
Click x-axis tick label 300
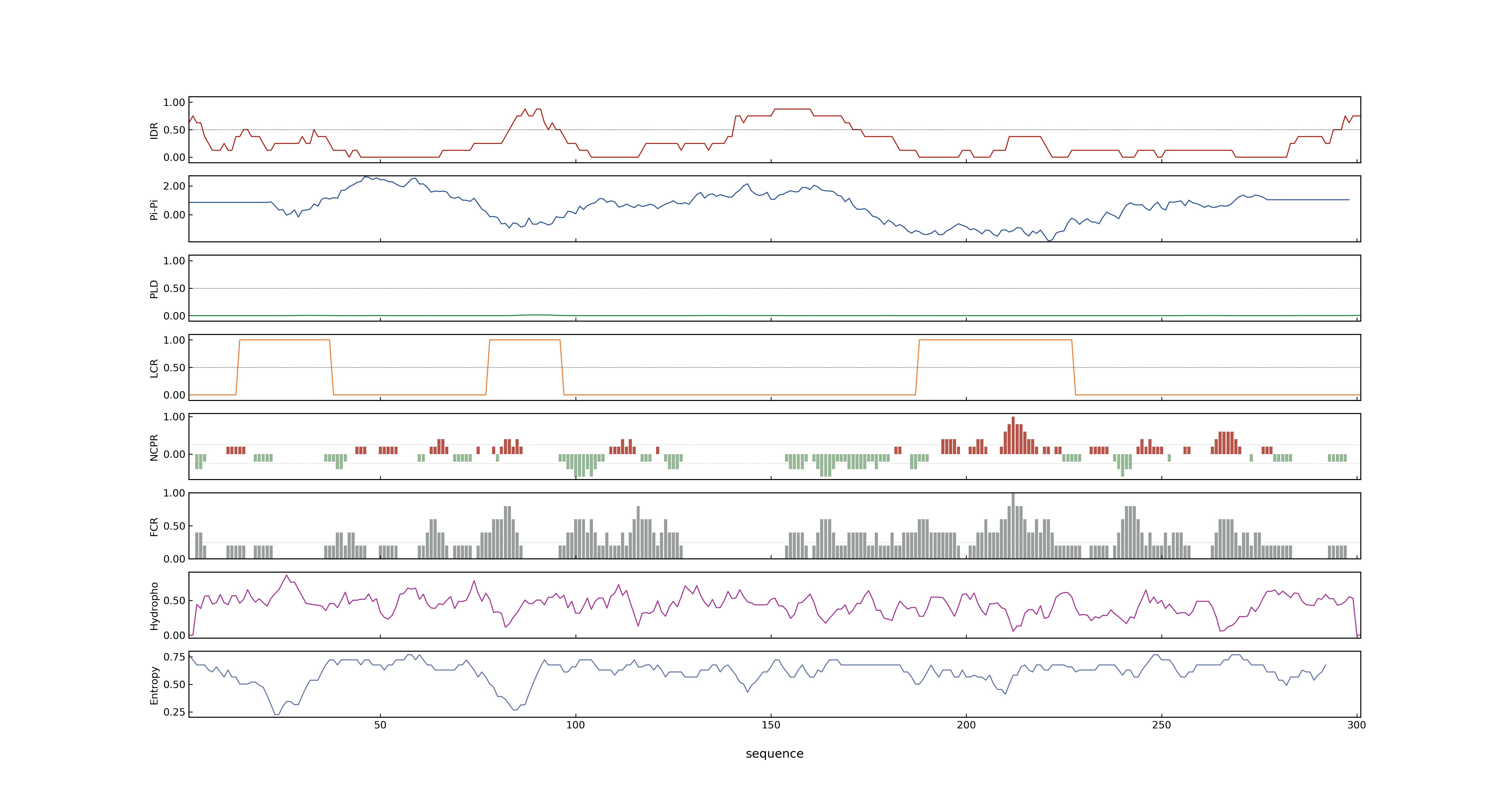1356,725
